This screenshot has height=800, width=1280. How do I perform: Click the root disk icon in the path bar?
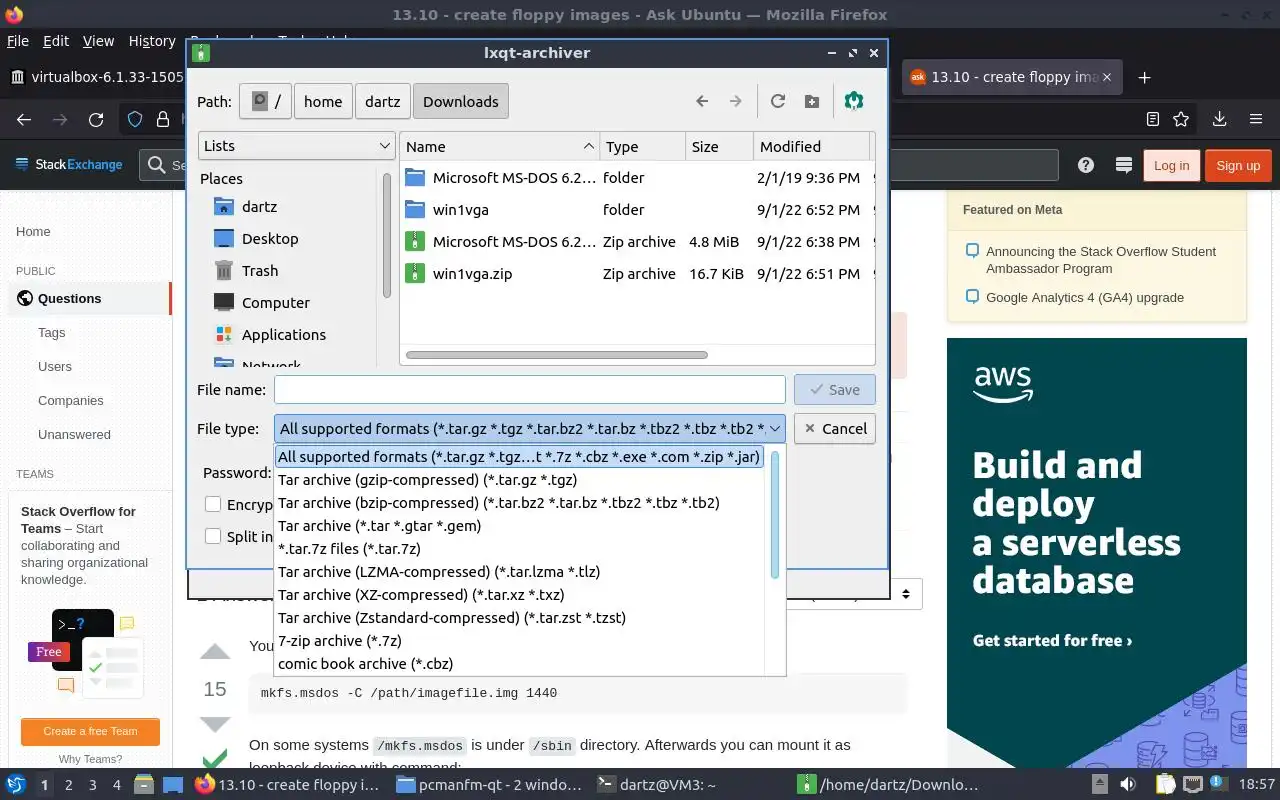tap(266, 101)
